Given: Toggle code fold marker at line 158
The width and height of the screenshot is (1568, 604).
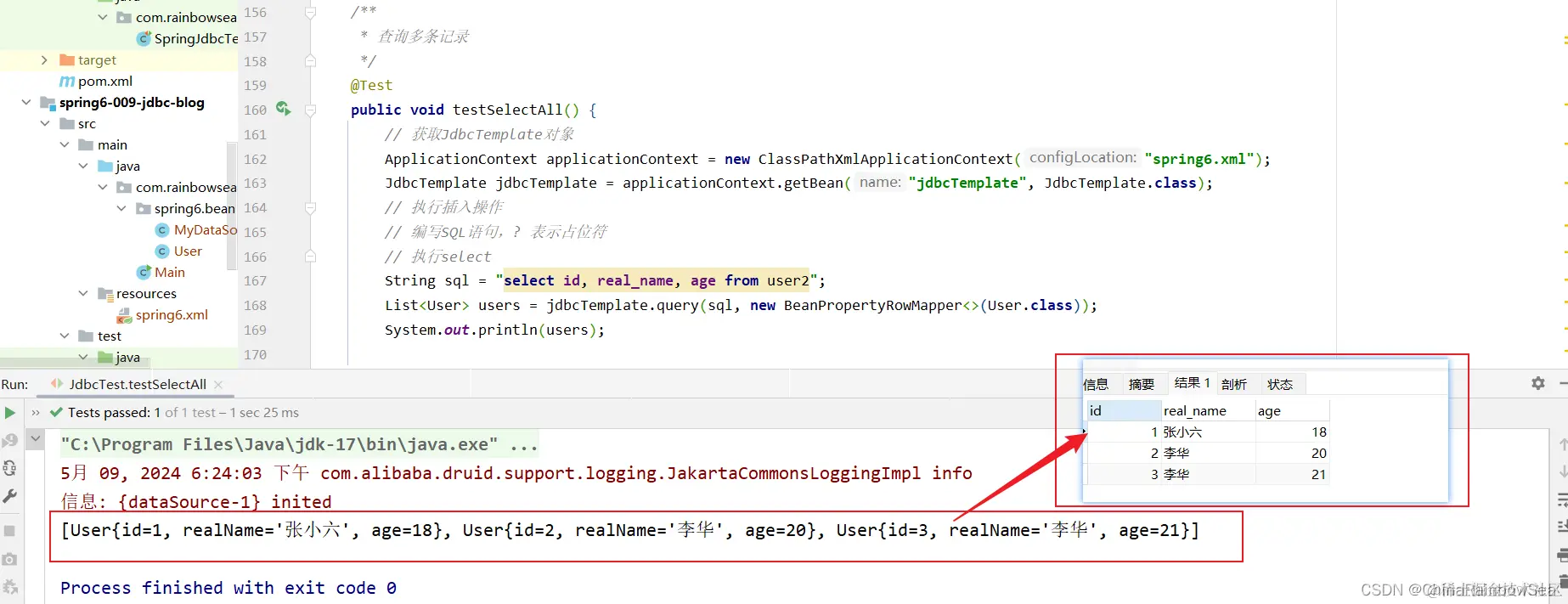Looking at the screenshot, I should coord(310,61).
